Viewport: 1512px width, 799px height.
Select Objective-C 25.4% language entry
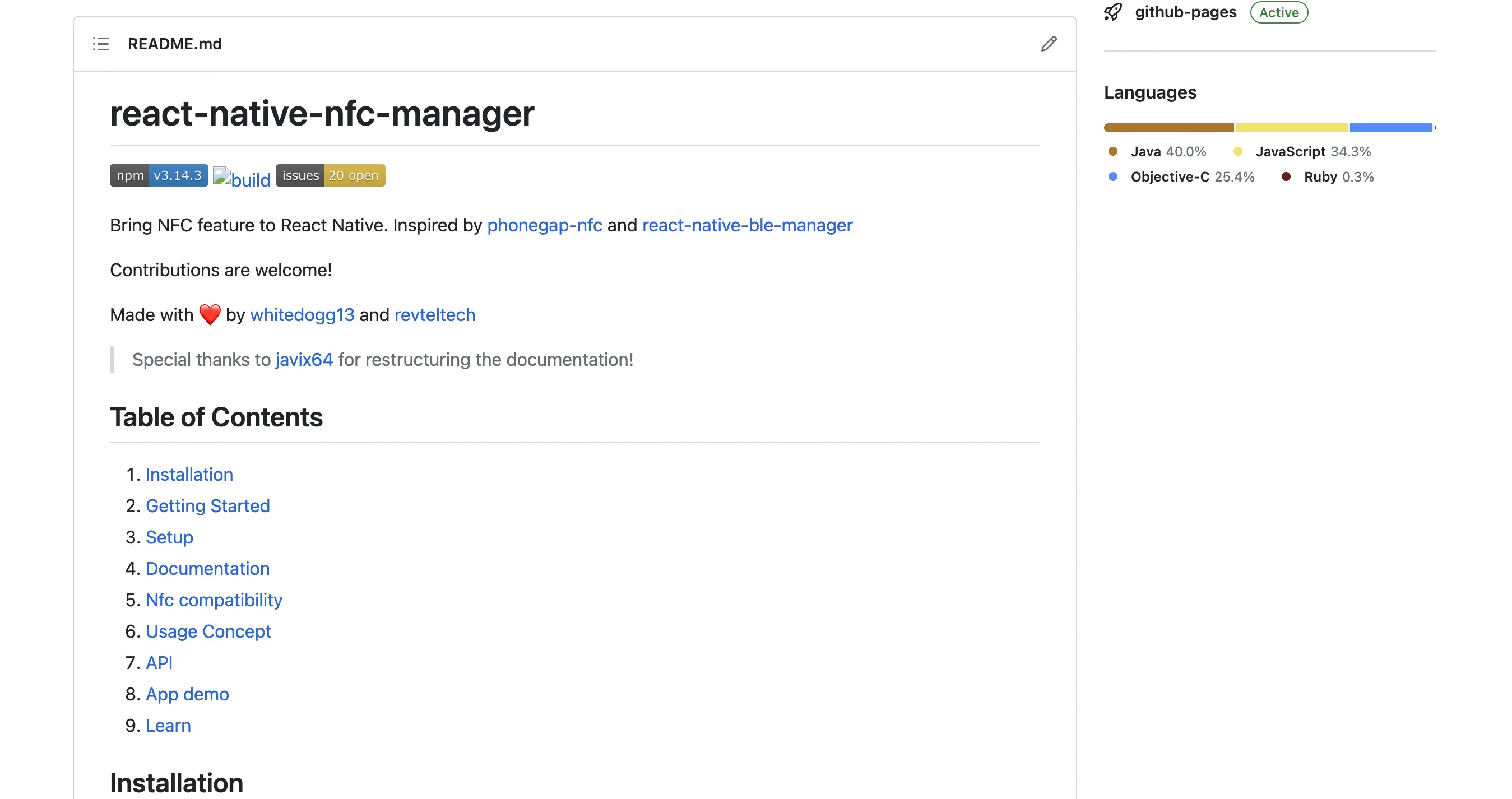1181,177
